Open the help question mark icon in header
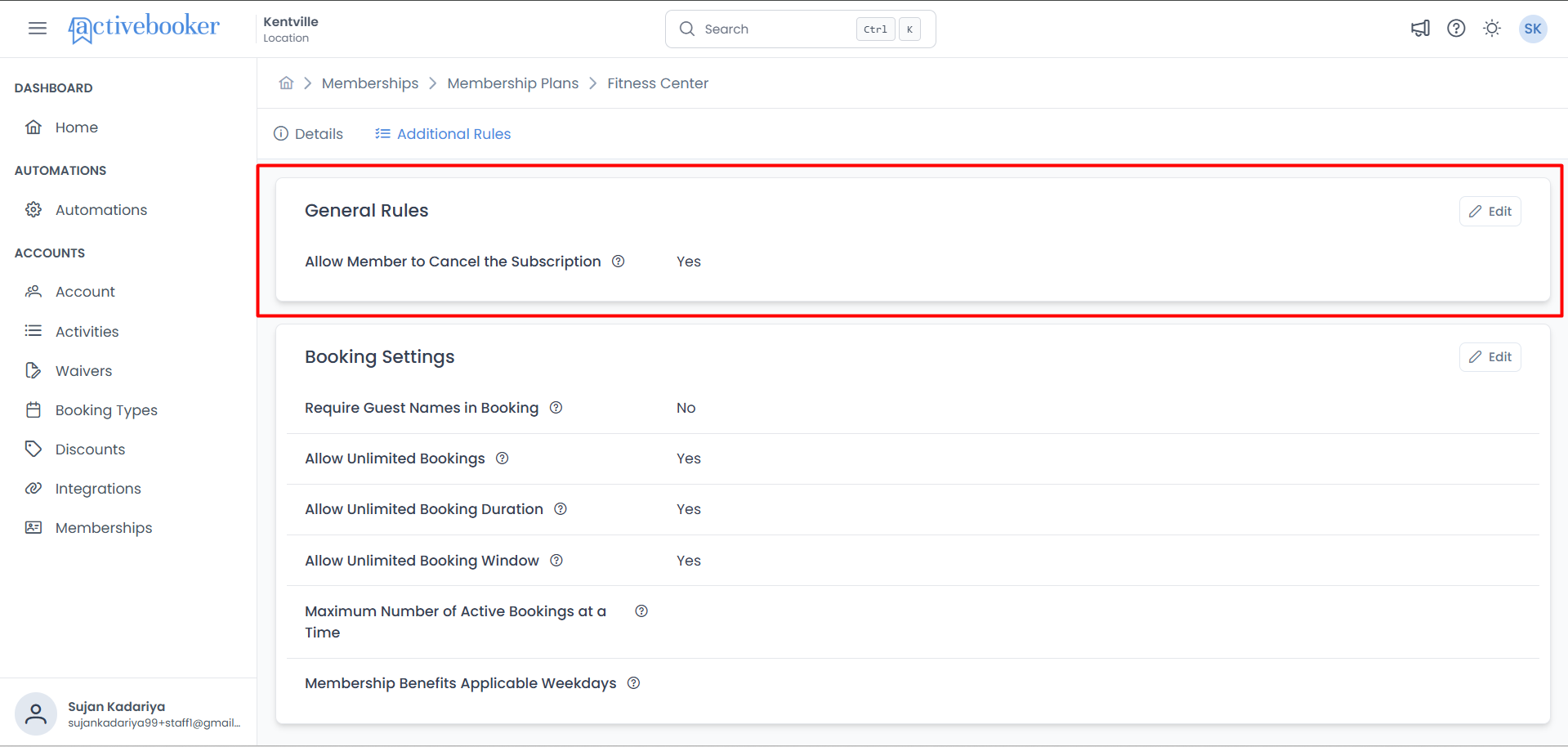The width and height of the screenshot is (1568, 747). tap(1456, 29)
